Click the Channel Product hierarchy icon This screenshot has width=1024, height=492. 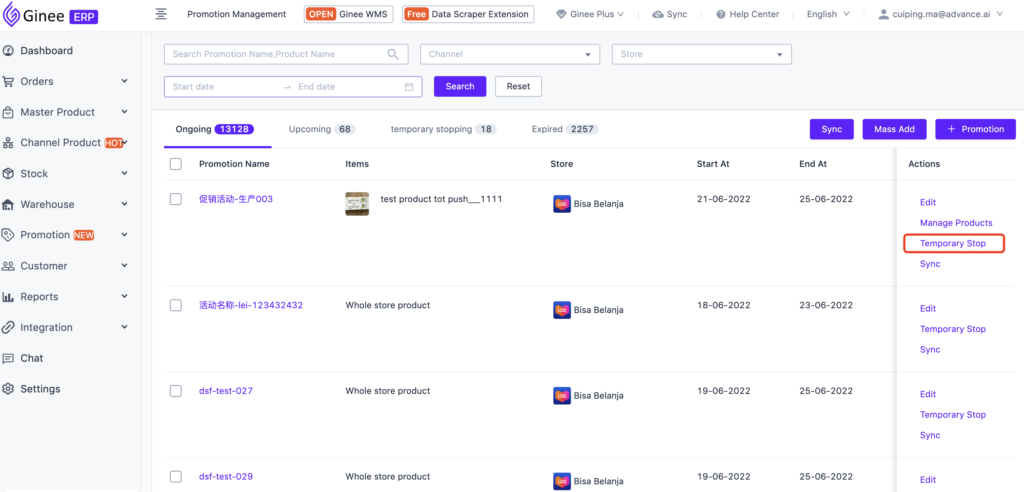(8, 143)
